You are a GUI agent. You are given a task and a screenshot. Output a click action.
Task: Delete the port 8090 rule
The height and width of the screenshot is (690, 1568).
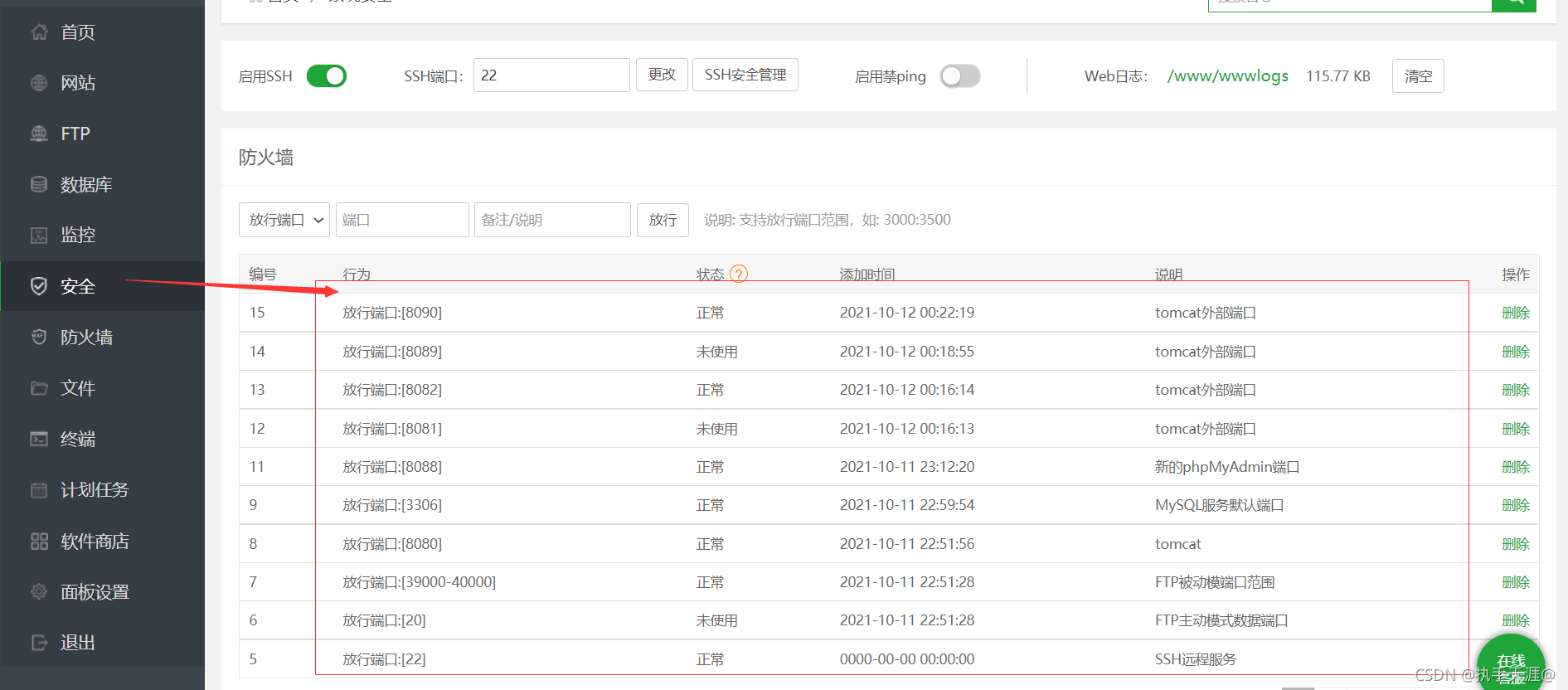[1516, 313]
